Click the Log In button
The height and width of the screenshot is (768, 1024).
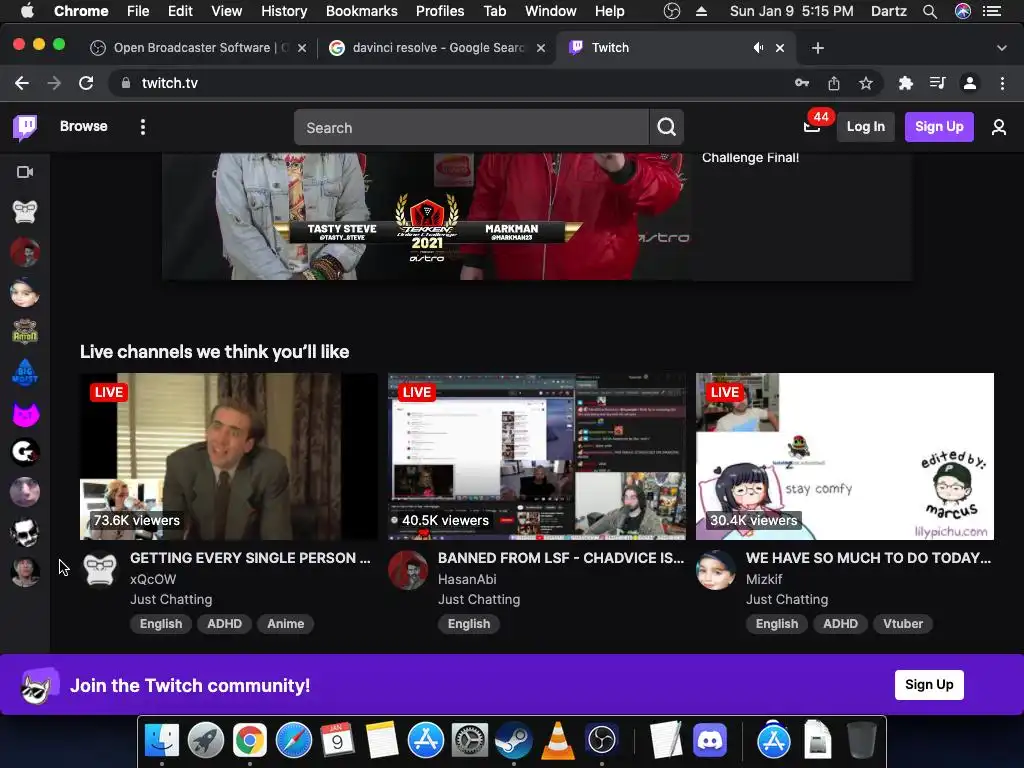[865, 127]
